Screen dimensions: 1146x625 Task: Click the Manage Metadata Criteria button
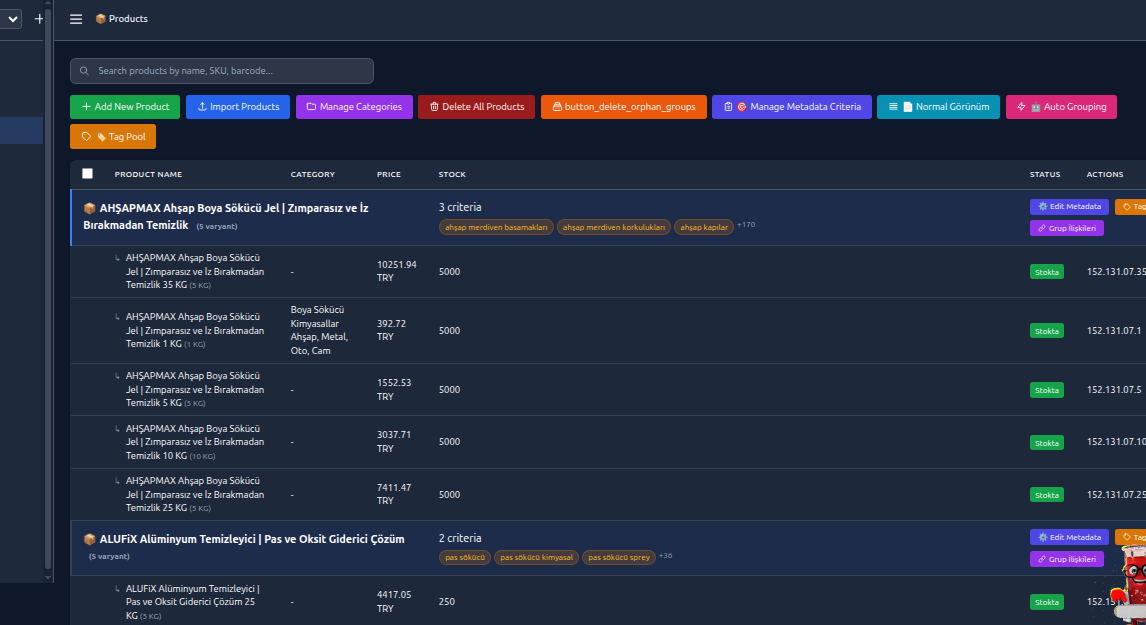point(791,106)
